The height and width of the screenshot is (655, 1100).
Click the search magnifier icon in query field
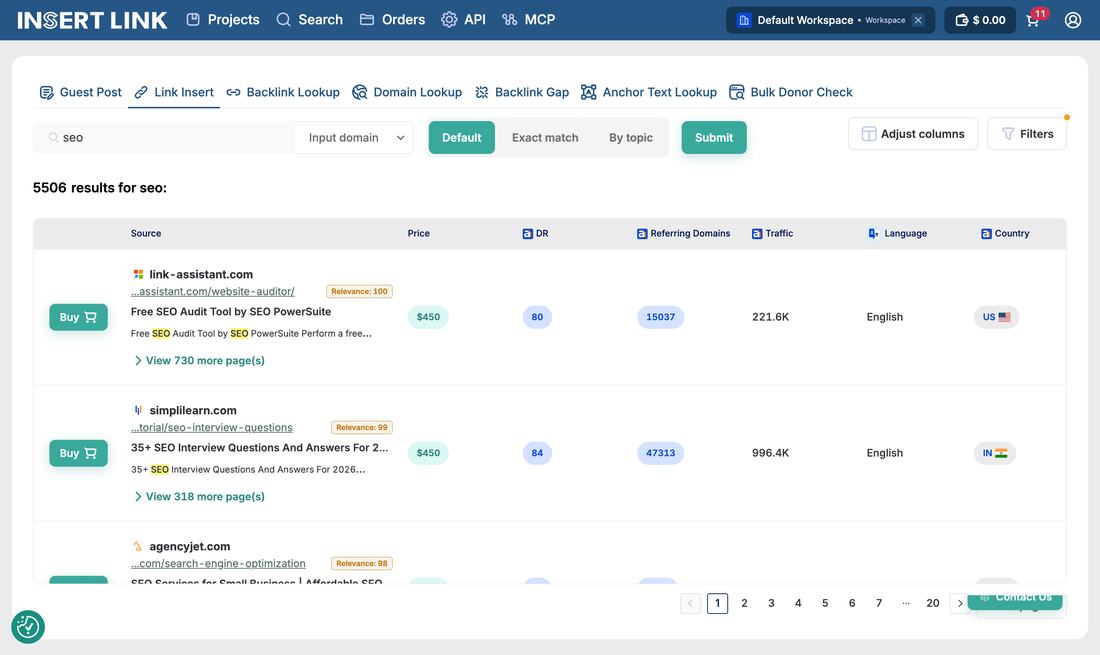(53, 137)
